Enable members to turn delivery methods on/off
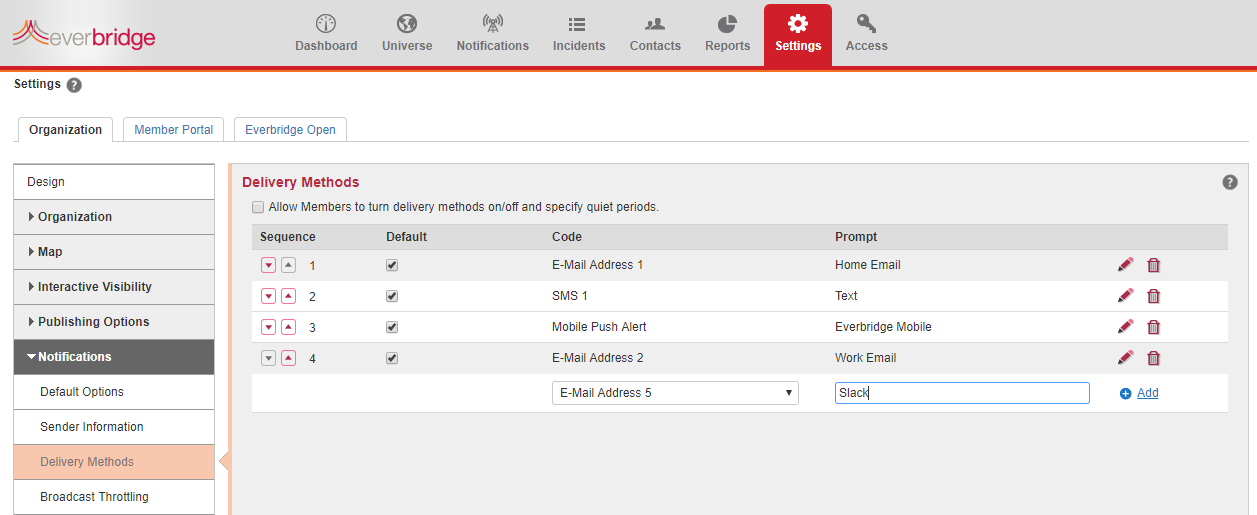Image resolution: width=1257 pixels, height=515 pixels. (258, 207)
